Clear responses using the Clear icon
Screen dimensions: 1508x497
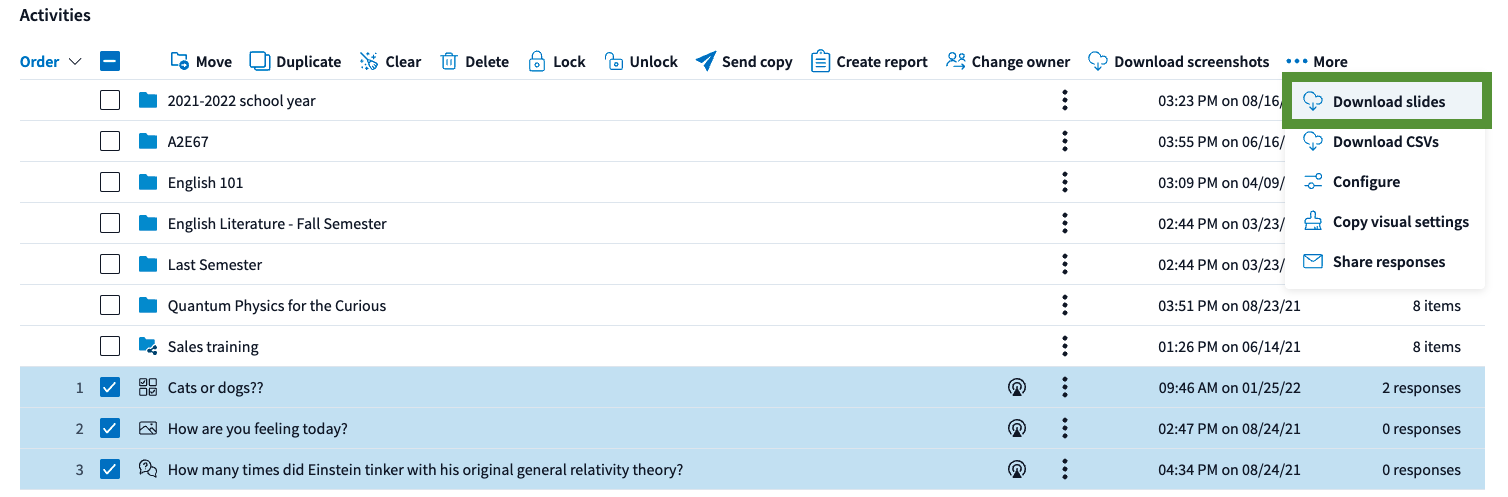(369, 62)
